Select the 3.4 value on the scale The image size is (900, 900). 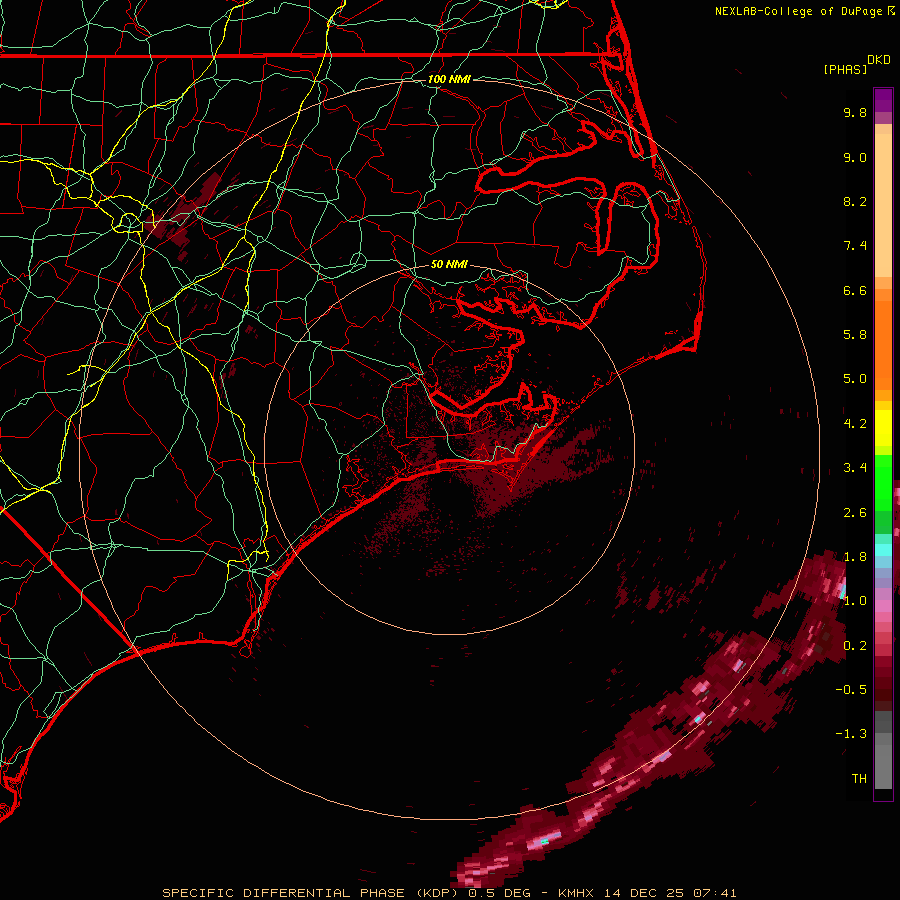855,468
